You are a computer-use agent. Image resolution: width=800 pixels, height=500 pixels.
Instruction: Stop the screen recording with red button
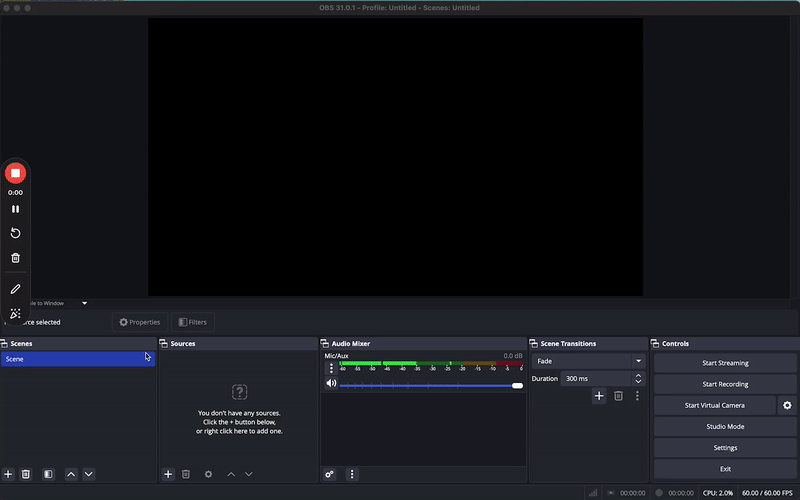point(15,173)
